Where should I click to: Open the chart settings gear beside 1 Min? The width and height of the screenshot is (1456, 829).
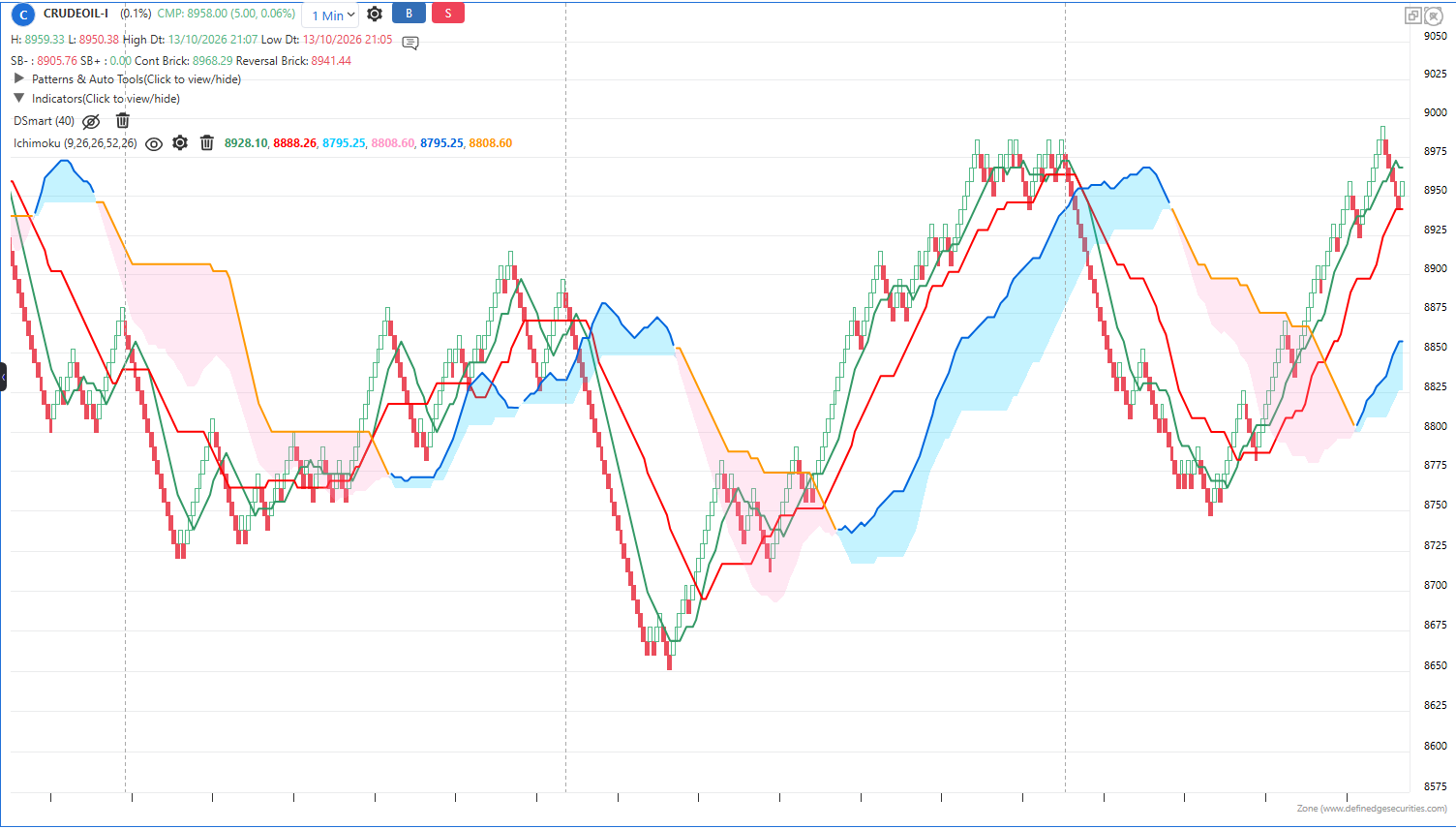pos(375,15)
